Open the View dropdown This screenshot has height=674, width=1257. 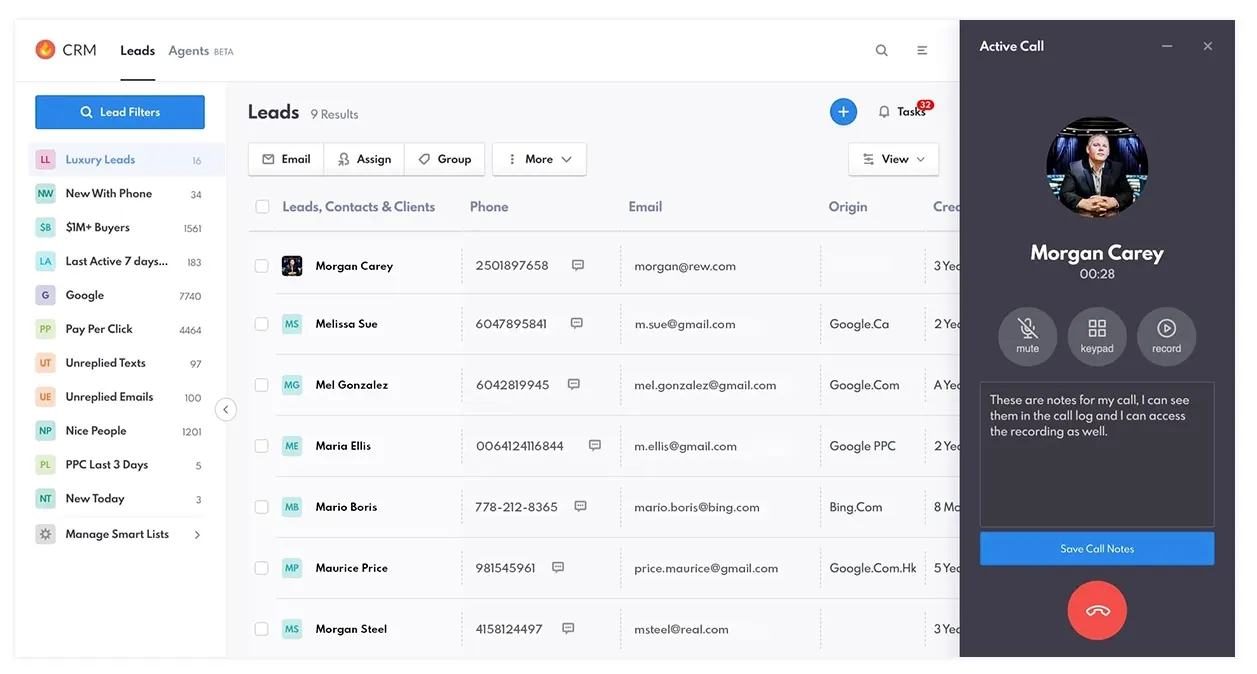(893, 159)
